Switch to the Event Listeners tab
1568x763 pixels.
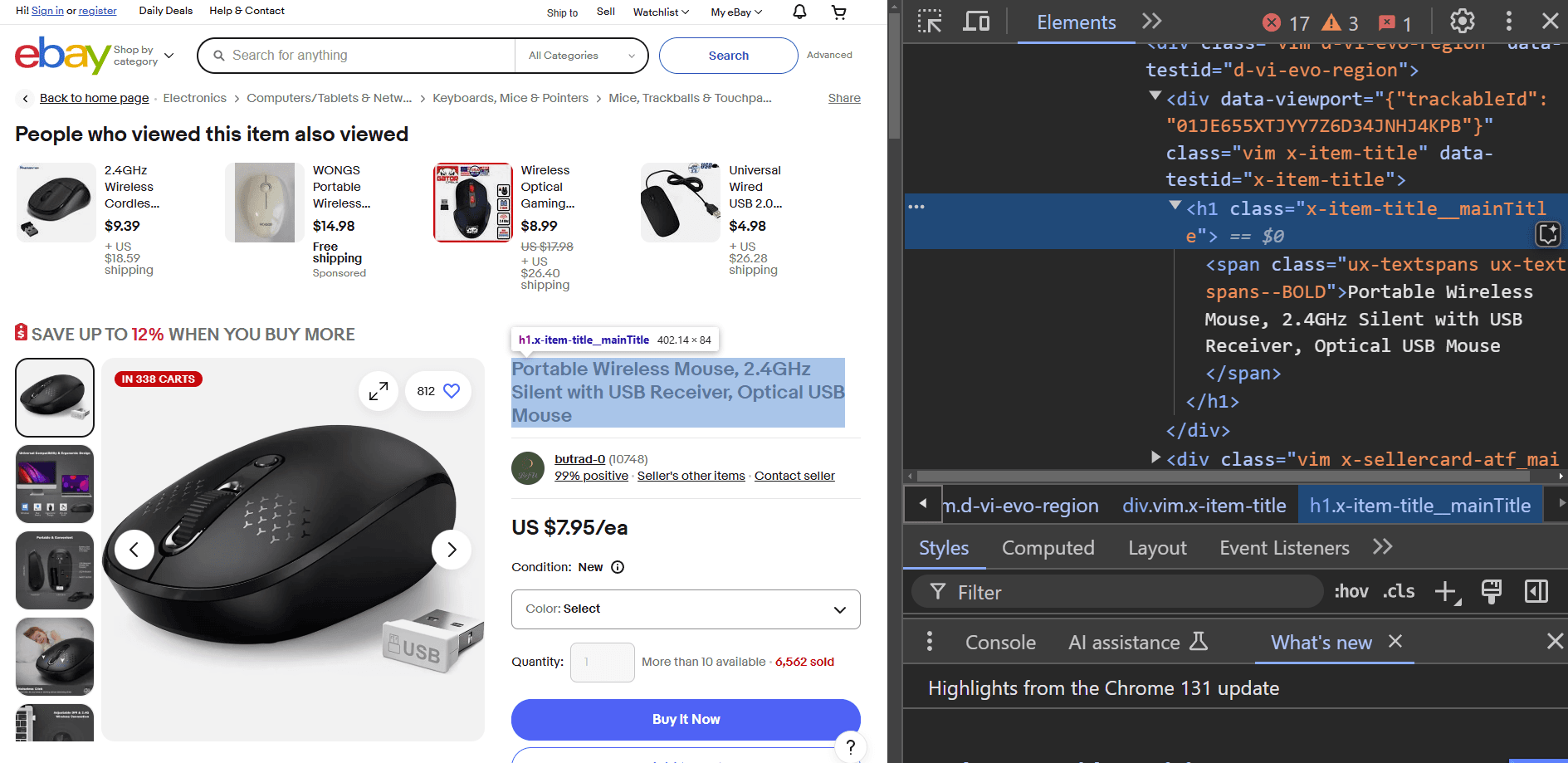1284,548
